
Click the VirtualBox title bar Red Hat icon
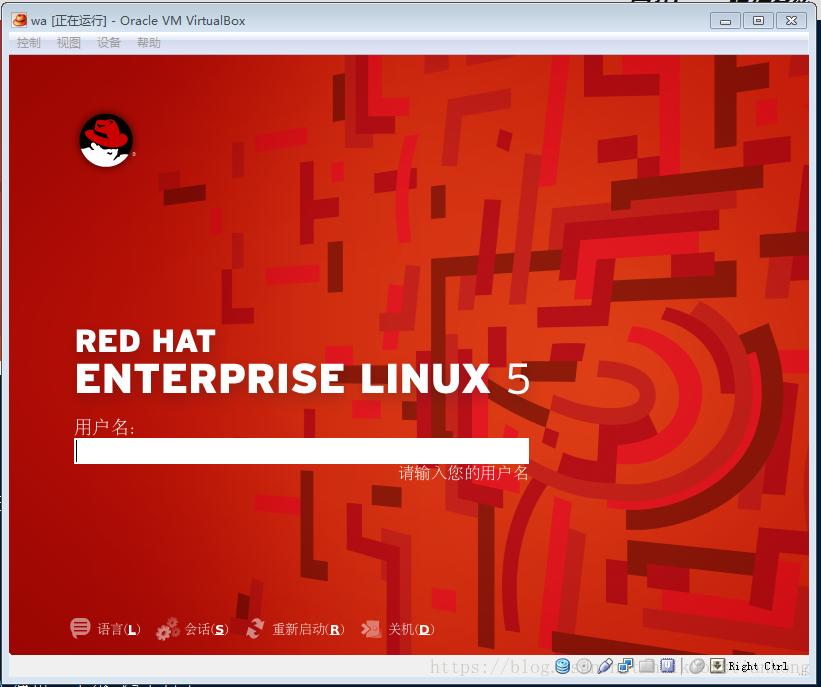[19, 20]
